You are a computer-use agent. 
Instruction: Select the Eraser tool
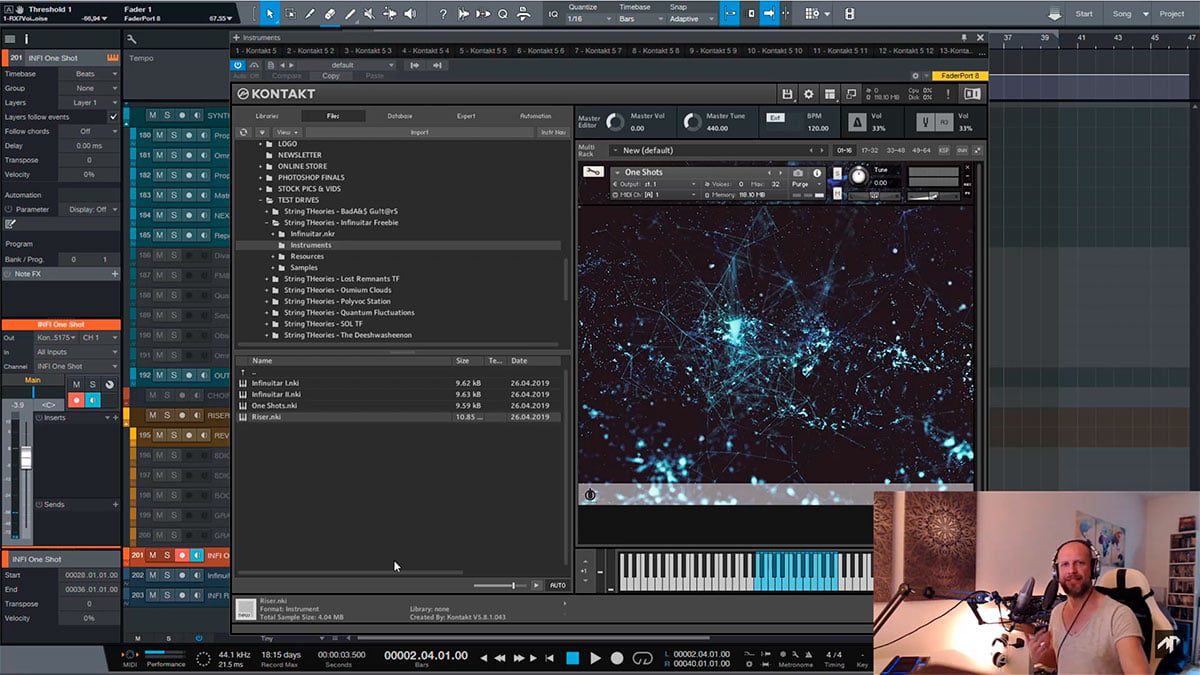coord(330,14)
